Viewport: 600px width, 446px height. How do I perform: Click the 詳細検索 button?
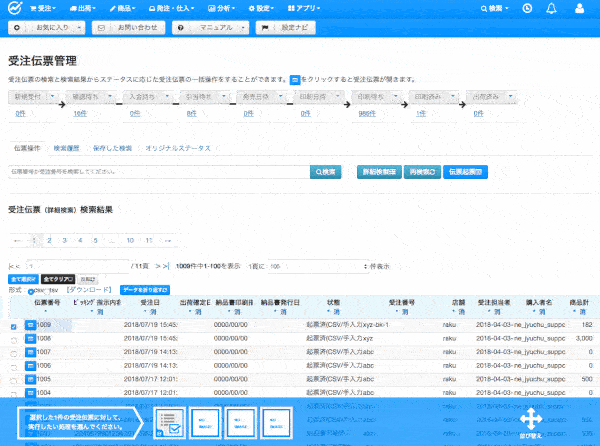tap(379, 172)
